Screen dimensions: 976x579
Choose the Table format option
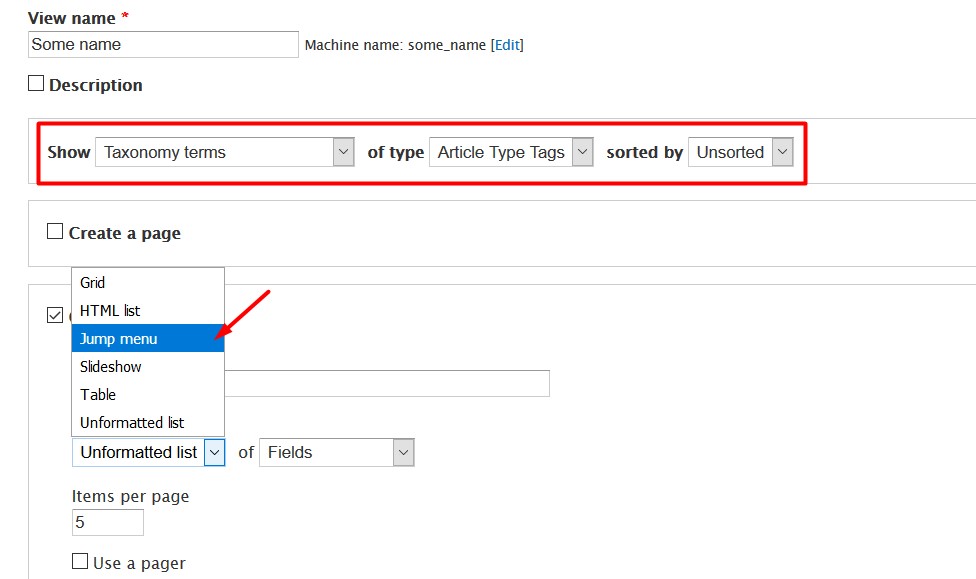click(148, 395)
